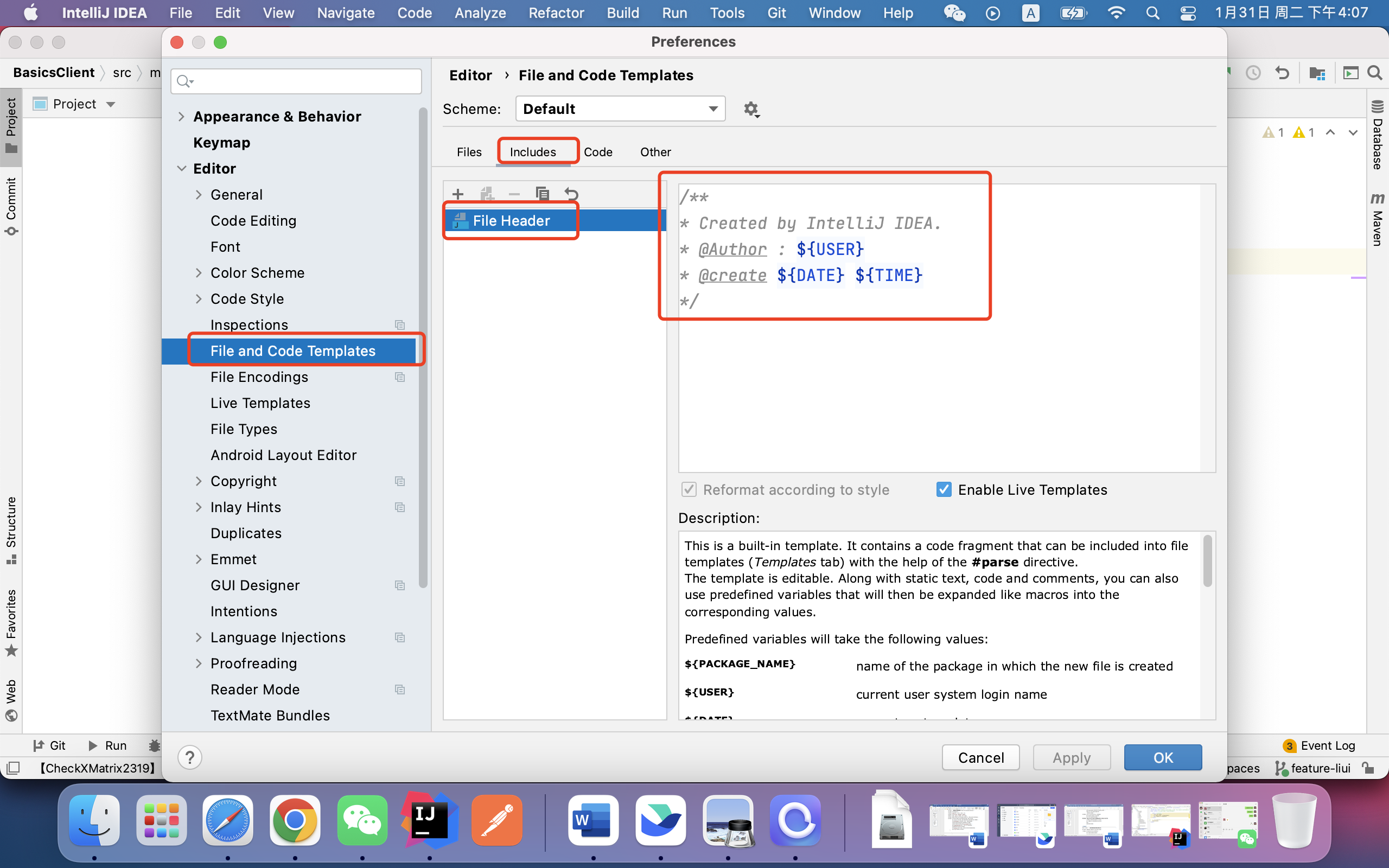Image resolution: width=1389 pixels, height=868 pixels.
Task: Open the scheme settings gear icon
Action: click(x=751, y=109)
